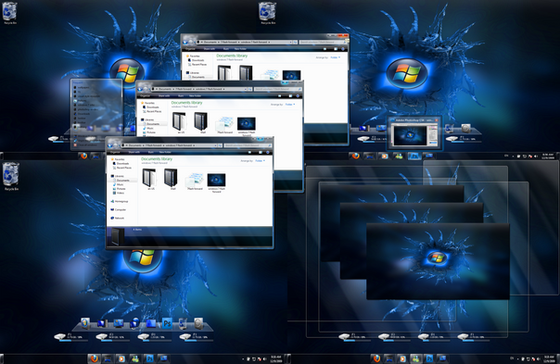Toggle preview pane icon in front Explorer toolbar
The image size is (560, 364).
(x=260, y=152)
